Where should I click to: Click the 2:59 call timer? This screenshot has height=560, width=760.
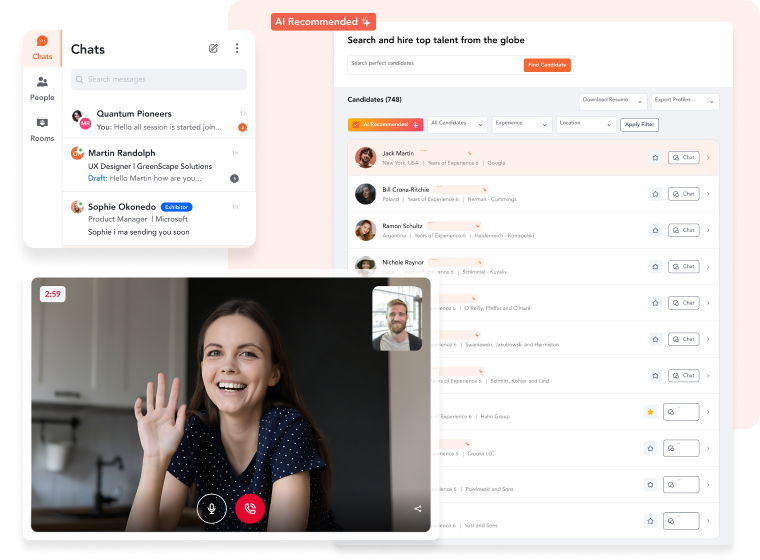click(x=53, y=294)
